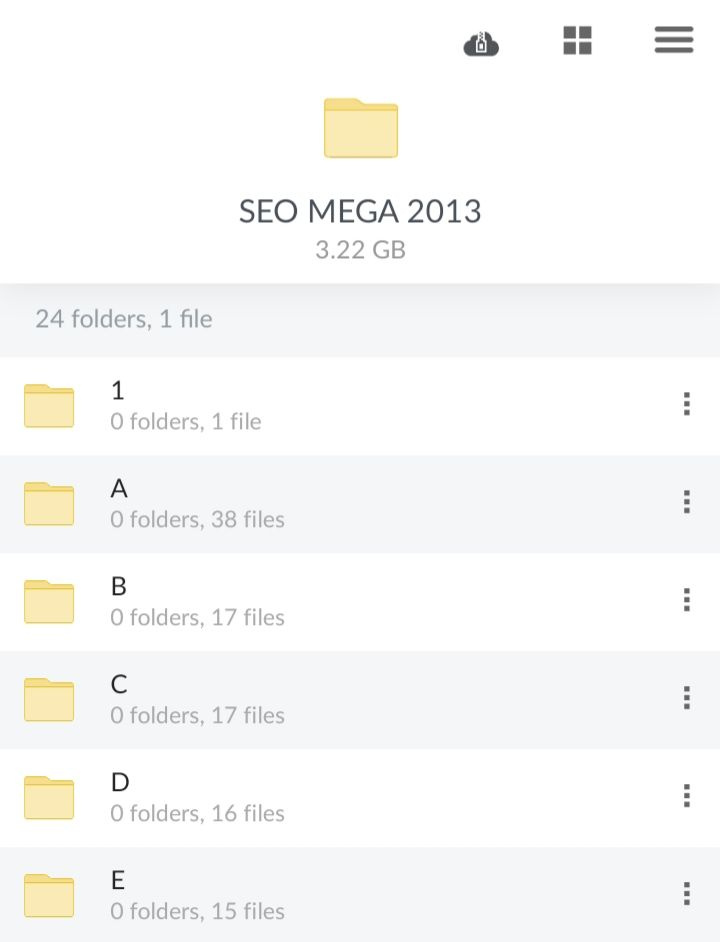Viewport: 720px width, 942px height.
Task: Click folder icon of folder D
Action: [49, 797]
